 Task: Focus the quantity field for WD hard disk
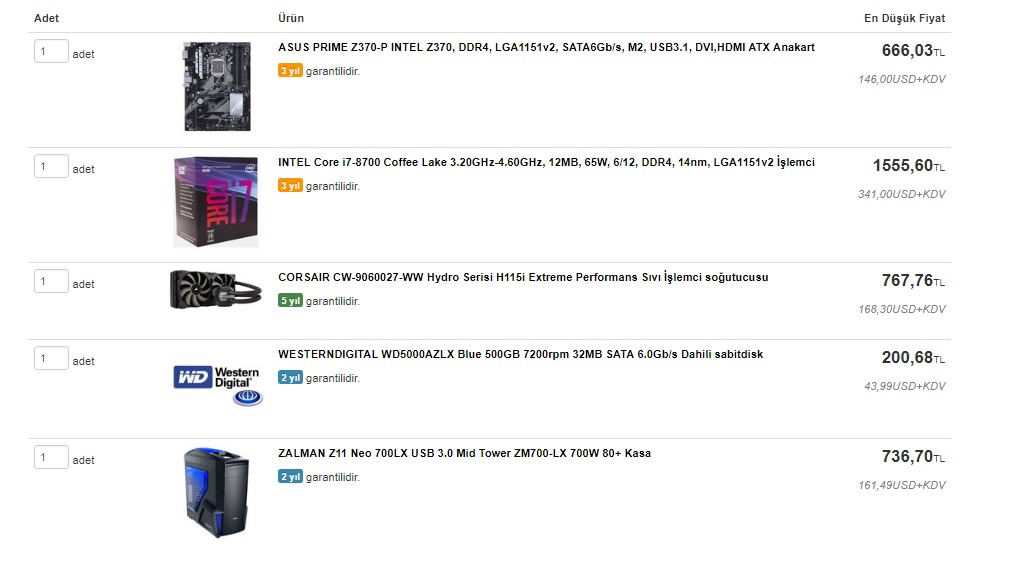(x=51, y=358)
